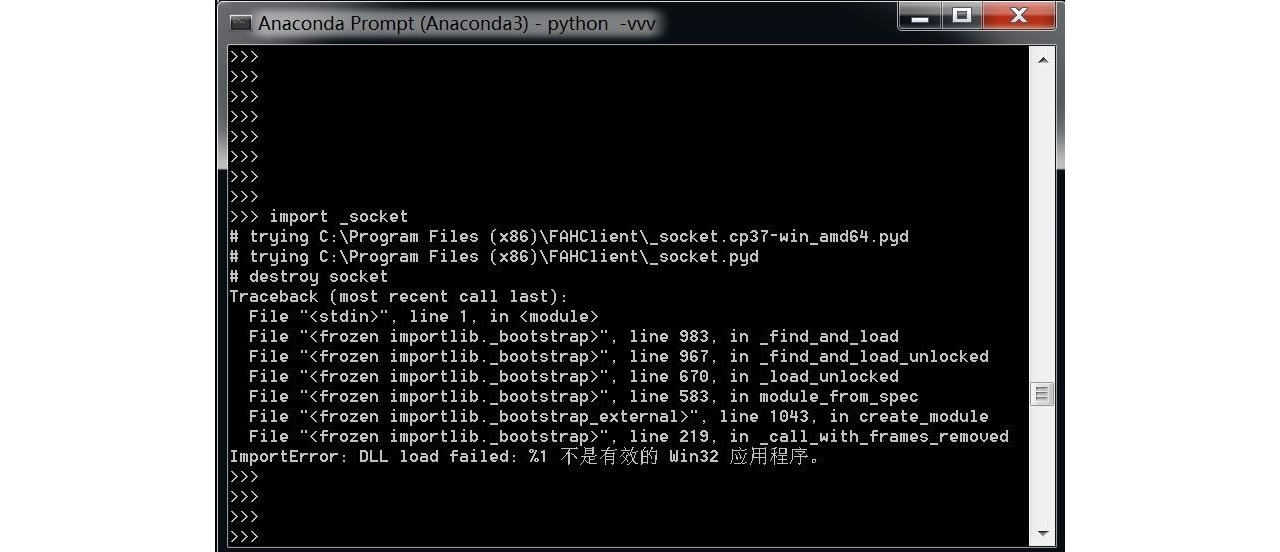1280x552 pixels.
Task: Click the line mentioning create_module
Action: [618, 416]
